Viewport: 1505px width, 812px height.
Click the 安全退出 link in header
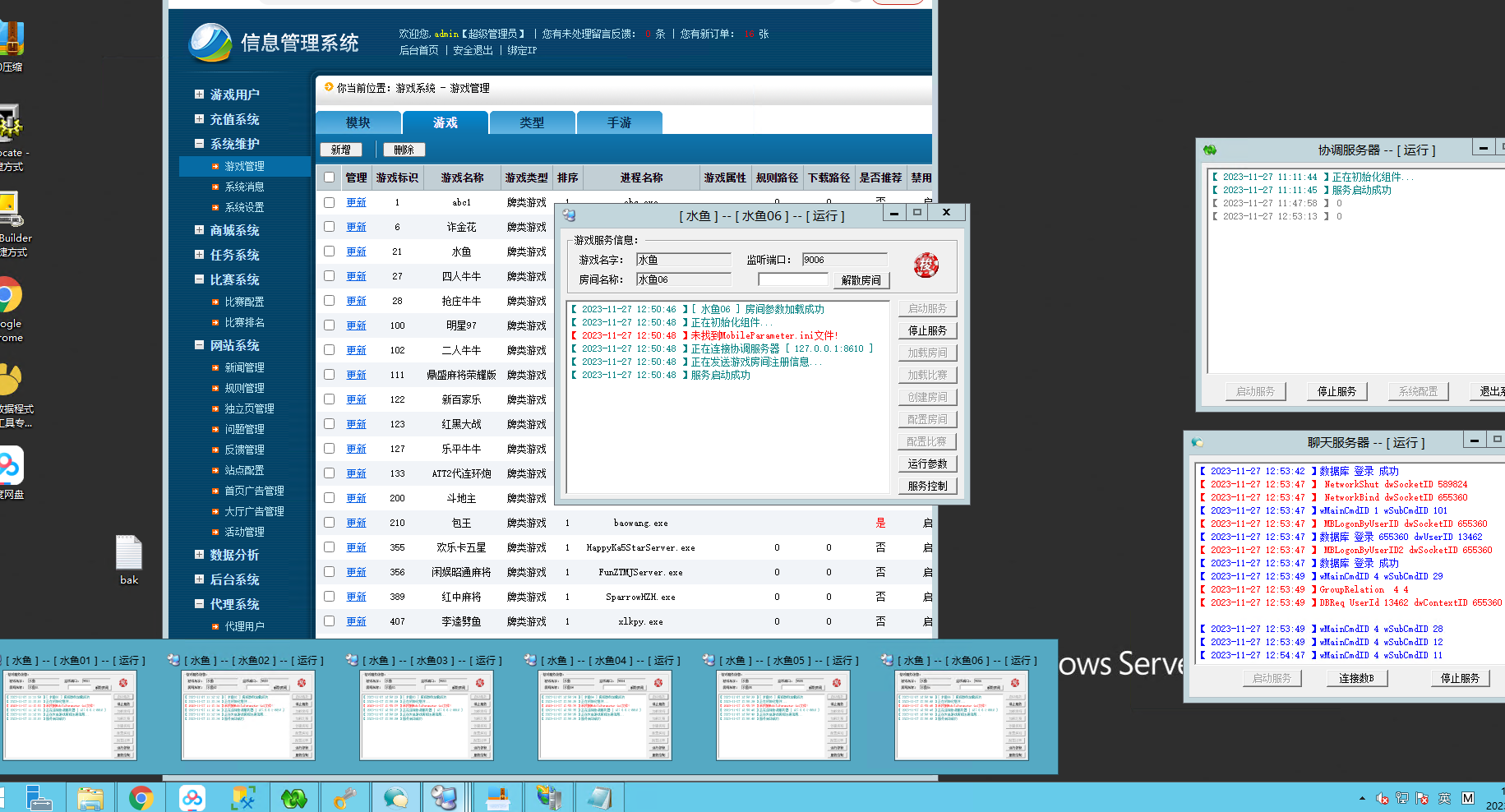point(473,51)
